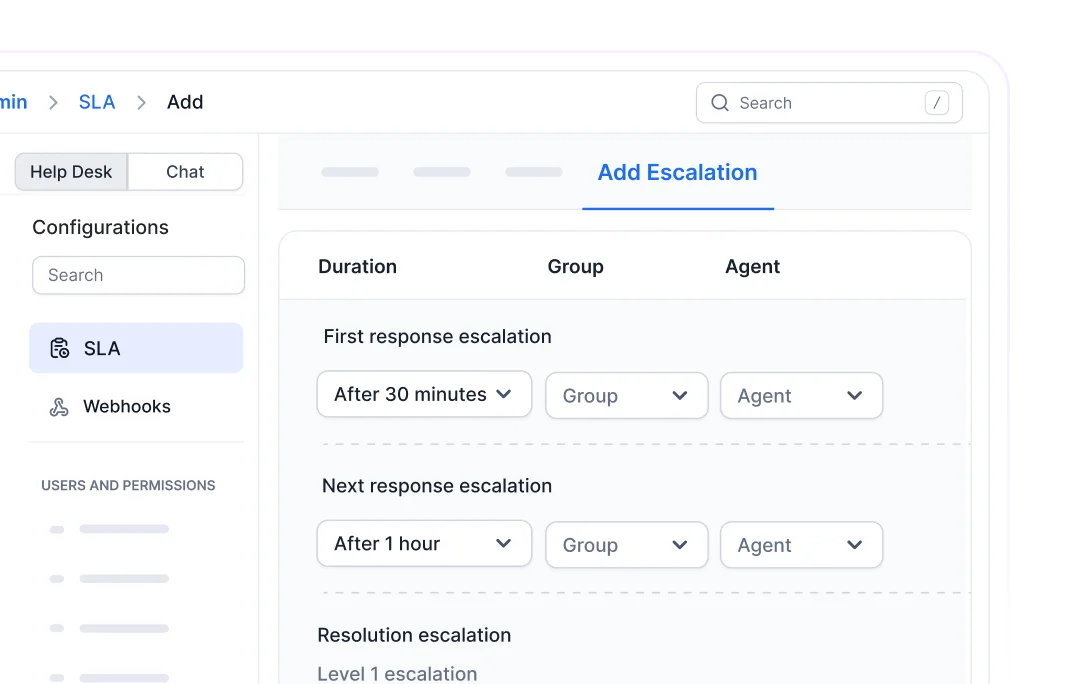
Task: Click the slash shortcut badge in search bar
Action: (x=936, y=102)
